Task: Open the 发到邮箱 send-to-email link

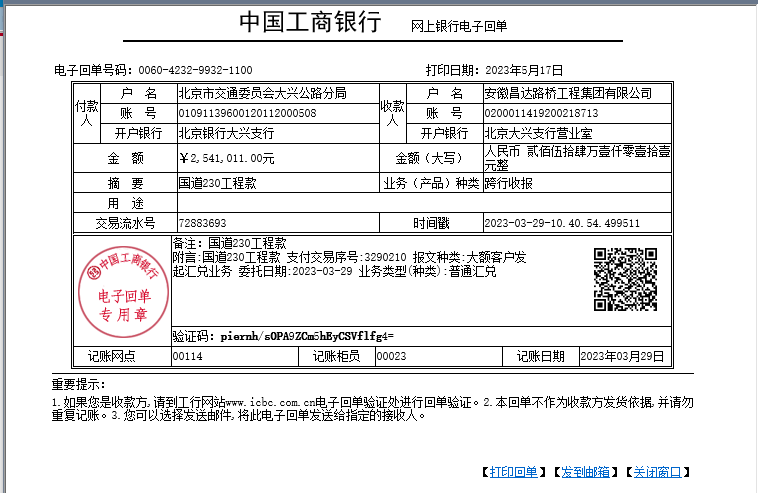Action: point(586,472)
